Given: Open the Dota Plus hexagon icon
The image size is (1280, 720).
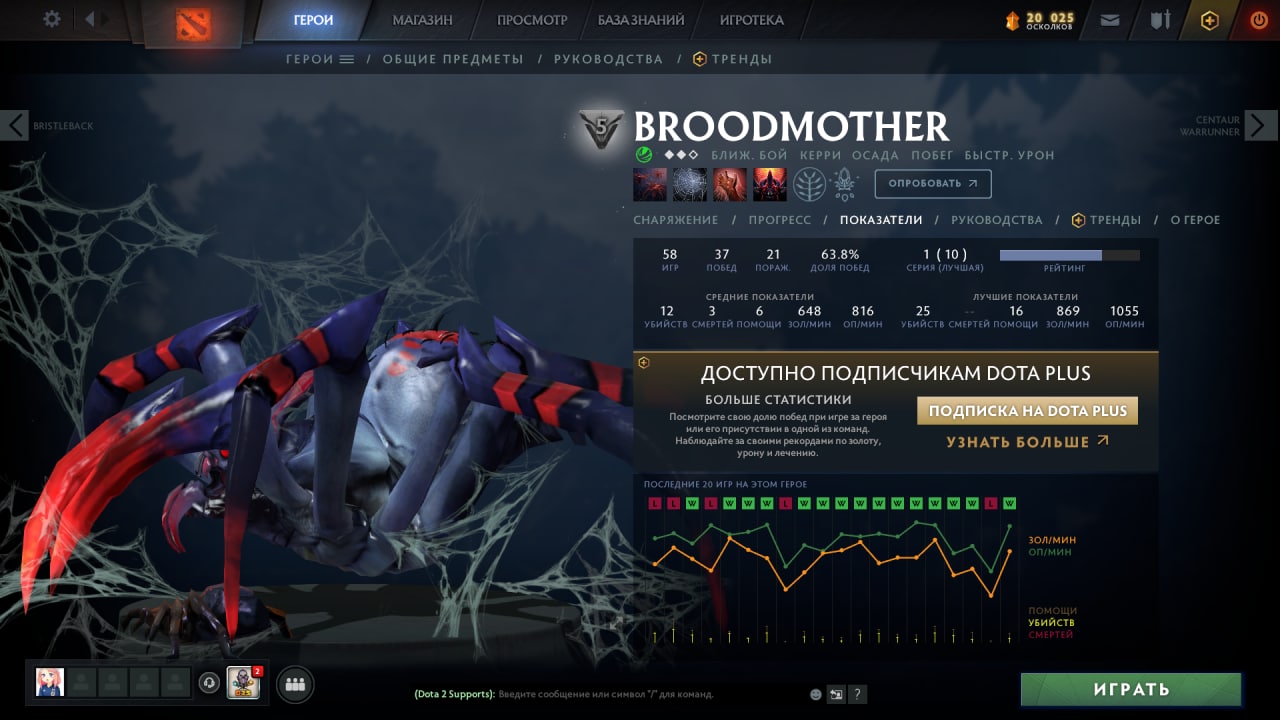Looking at the screenshot, I should [x=1210, y=20].
